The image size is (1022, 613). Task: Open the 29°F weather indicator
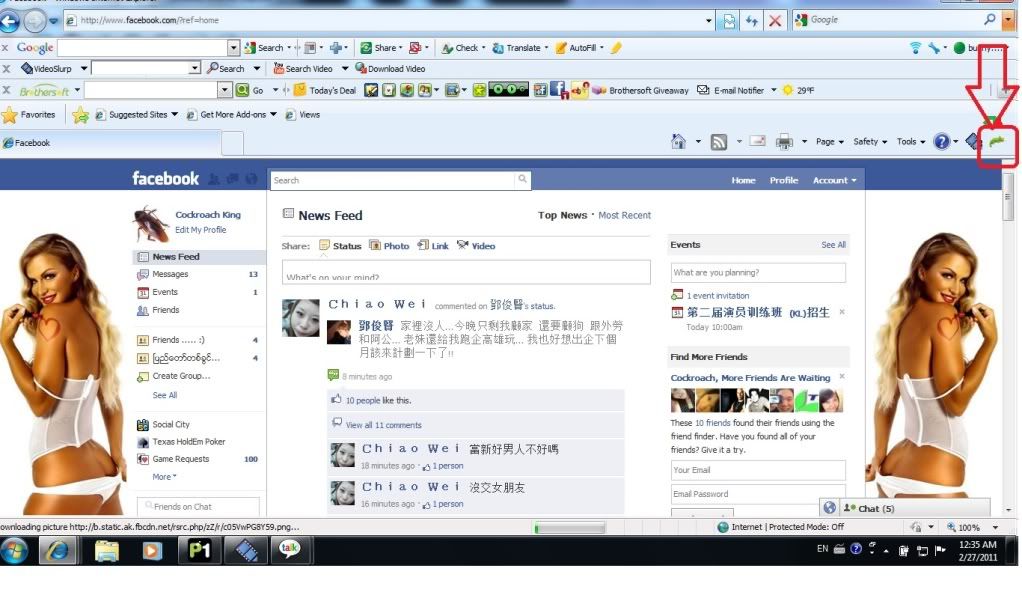[x=798, y=91]
